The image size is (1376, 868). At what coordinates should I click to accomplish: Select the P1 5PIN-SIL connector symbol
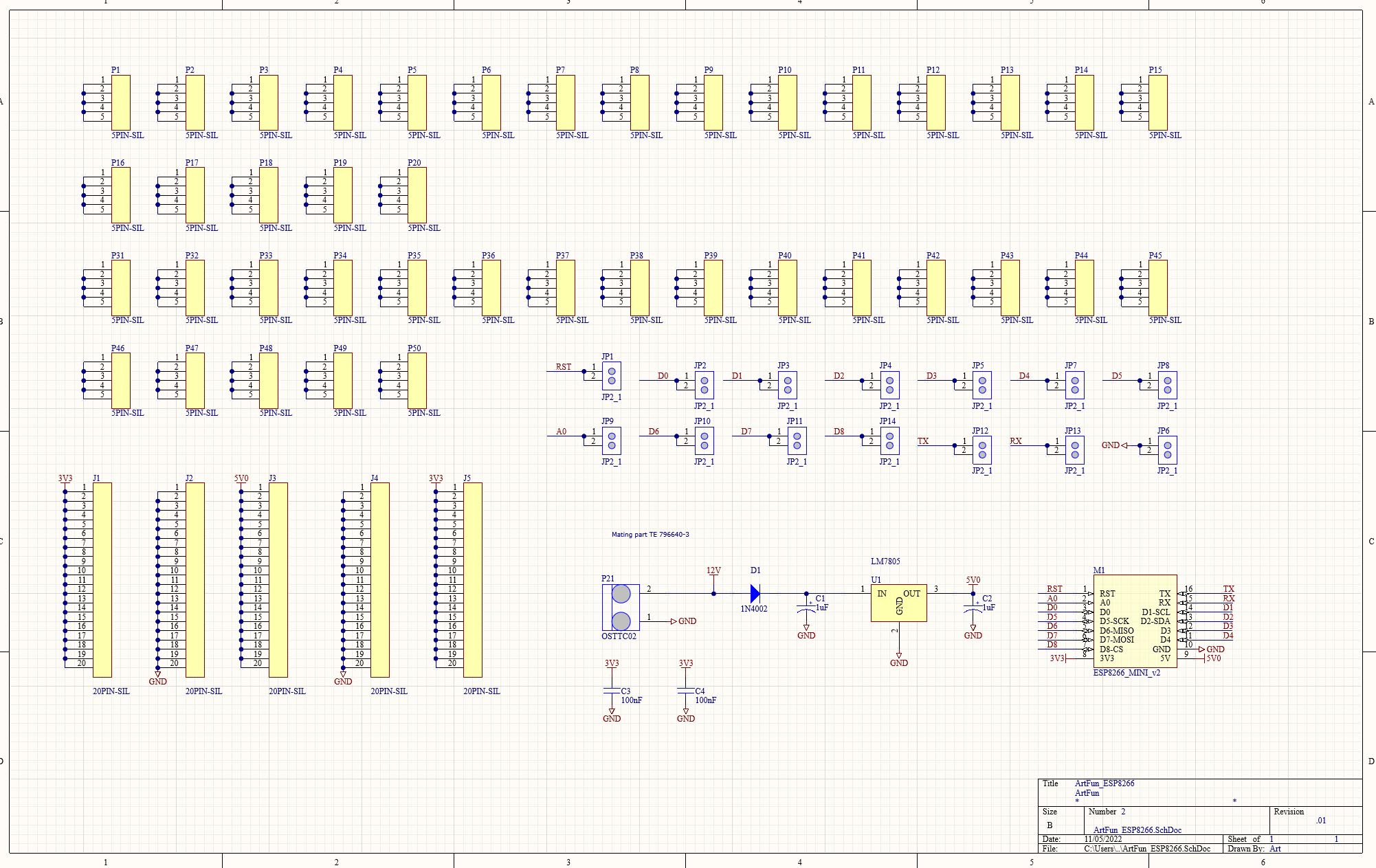tap(120, 102)
